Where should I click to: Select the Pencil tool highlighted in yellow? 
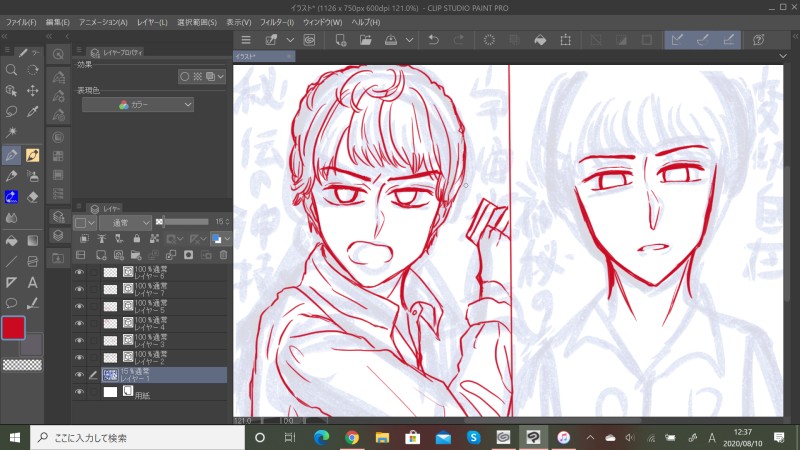click(x=33, y=155)
